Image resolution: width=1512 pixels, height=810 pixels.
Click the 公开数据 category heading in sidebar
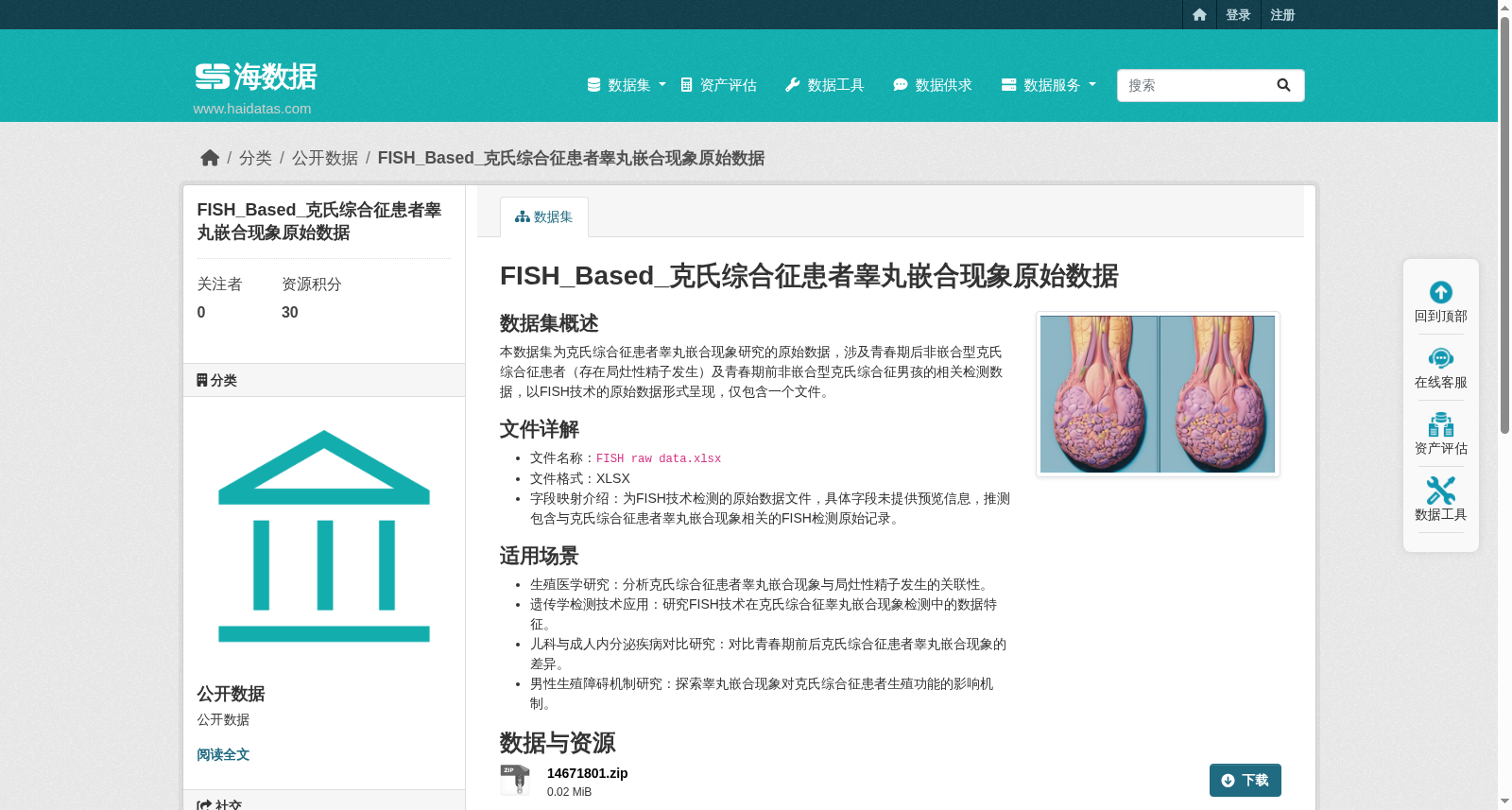coord(231,694)
